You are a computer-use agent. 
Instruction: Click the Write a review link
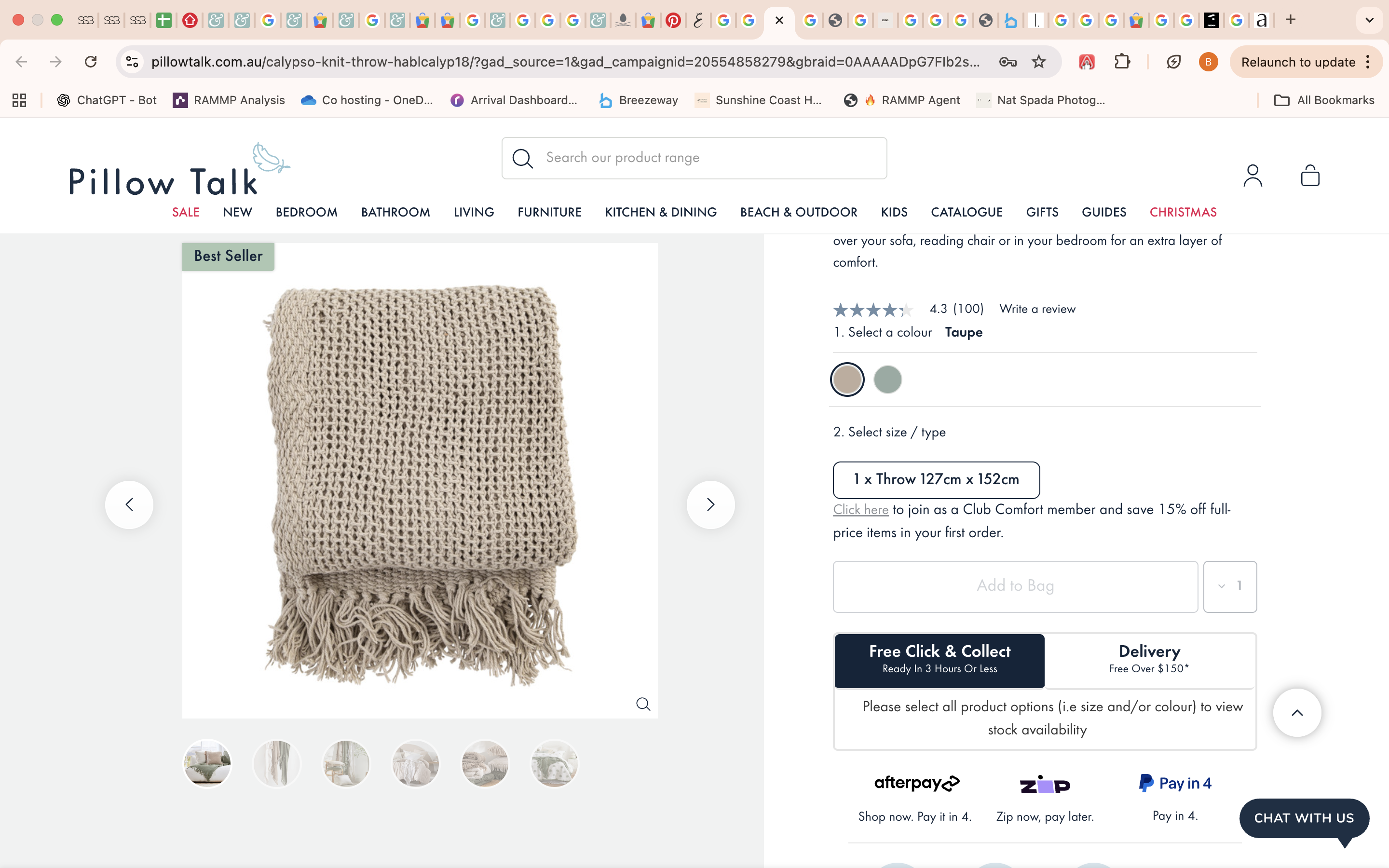pyautogui.click(x=1037, y=309)
